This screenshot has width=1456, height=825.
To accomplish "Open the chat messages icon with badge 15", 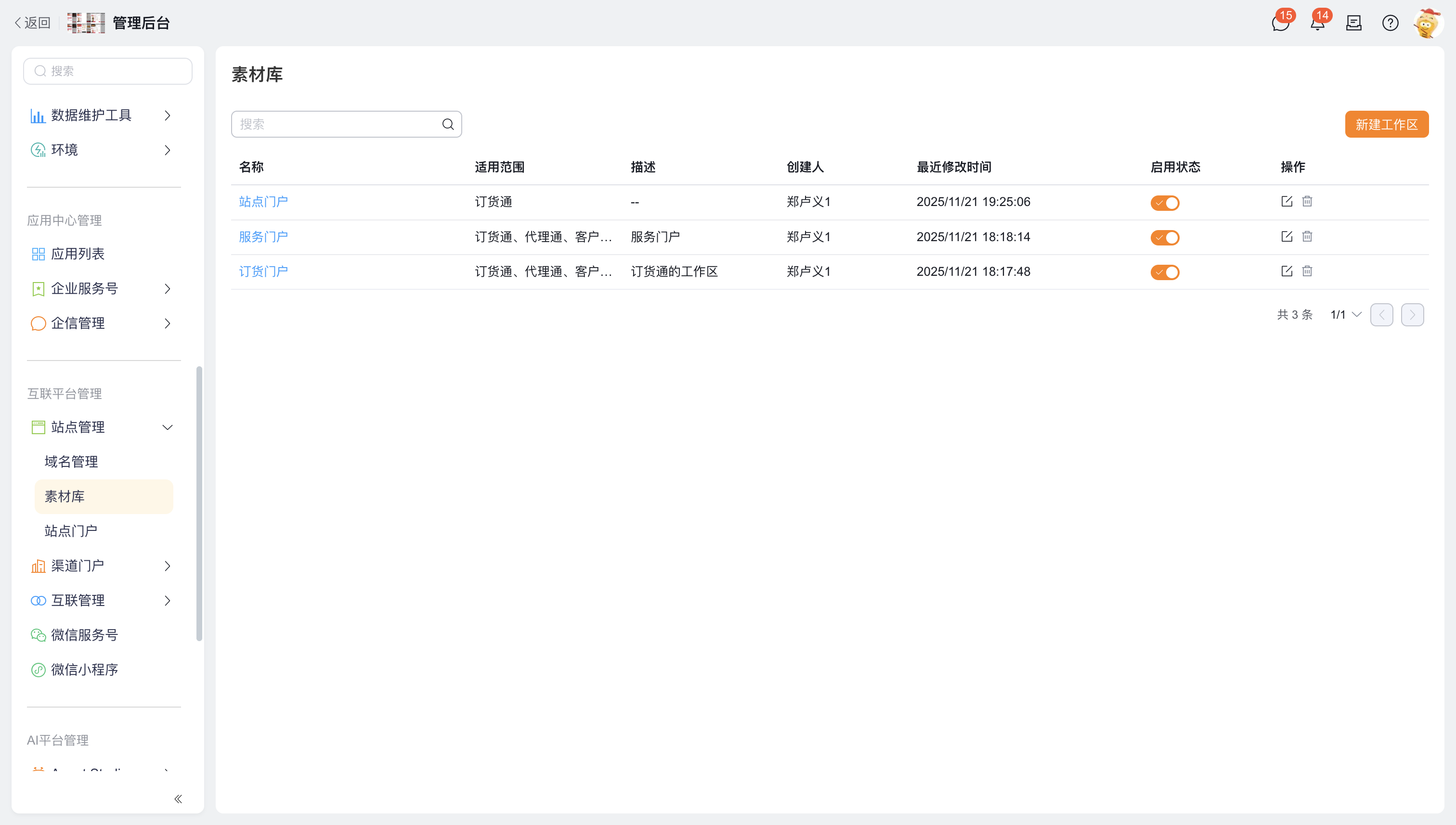I will point(1280,23).
